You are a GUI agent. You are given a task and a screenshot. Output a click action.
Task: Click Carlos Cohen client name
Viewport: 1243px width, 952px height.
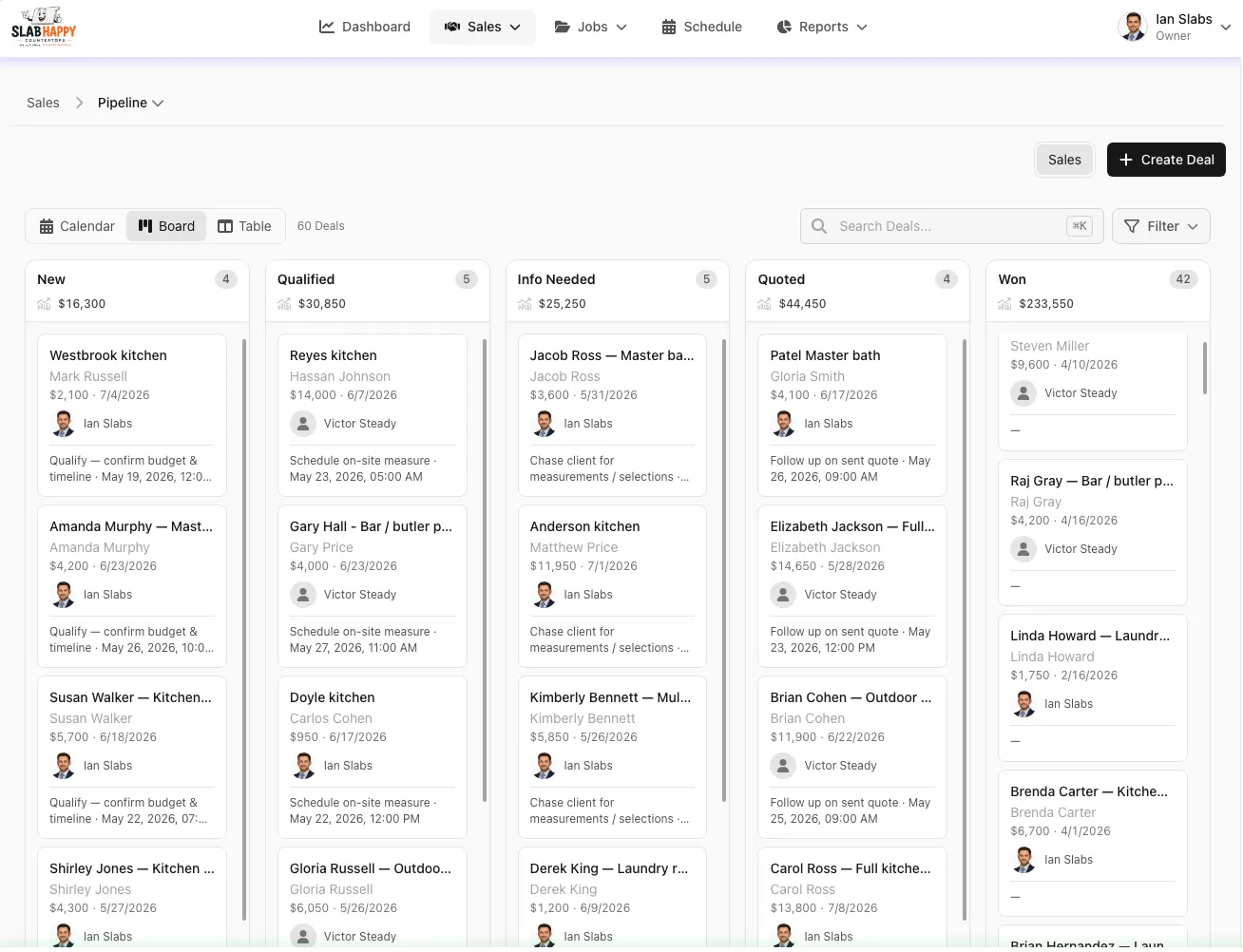[331, 718]
